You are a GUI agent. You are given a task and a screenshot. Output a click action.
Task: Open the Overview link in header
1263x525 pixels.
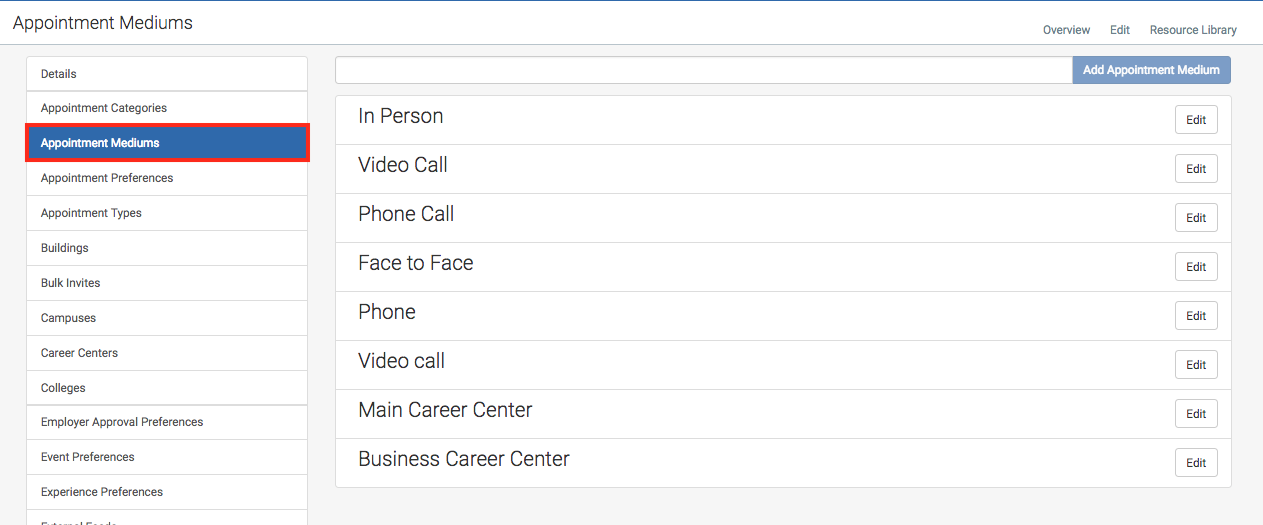tap(1066, 30)
